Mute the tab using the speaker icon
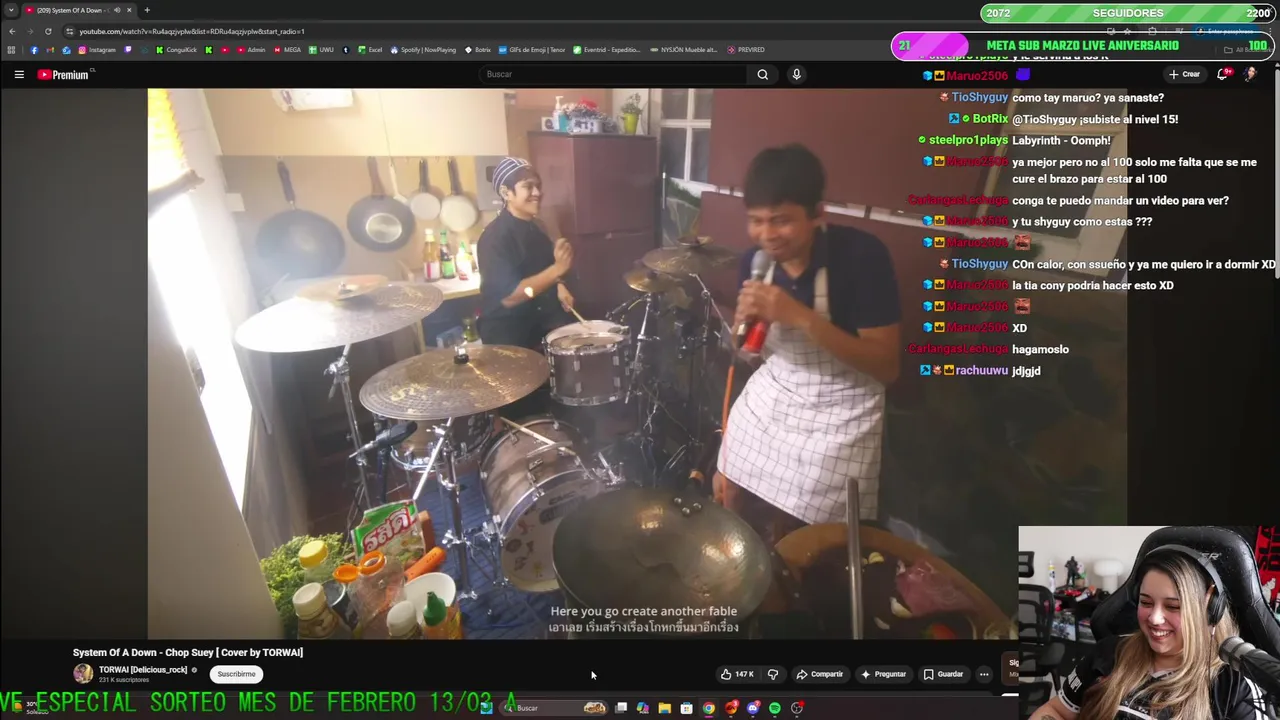 point(117,10)
